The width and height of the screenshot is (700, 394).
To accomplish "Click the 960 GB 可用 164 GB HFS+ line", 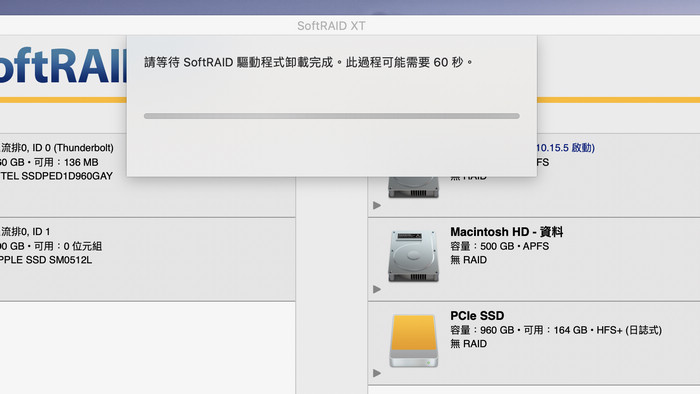I will [556, 330].
